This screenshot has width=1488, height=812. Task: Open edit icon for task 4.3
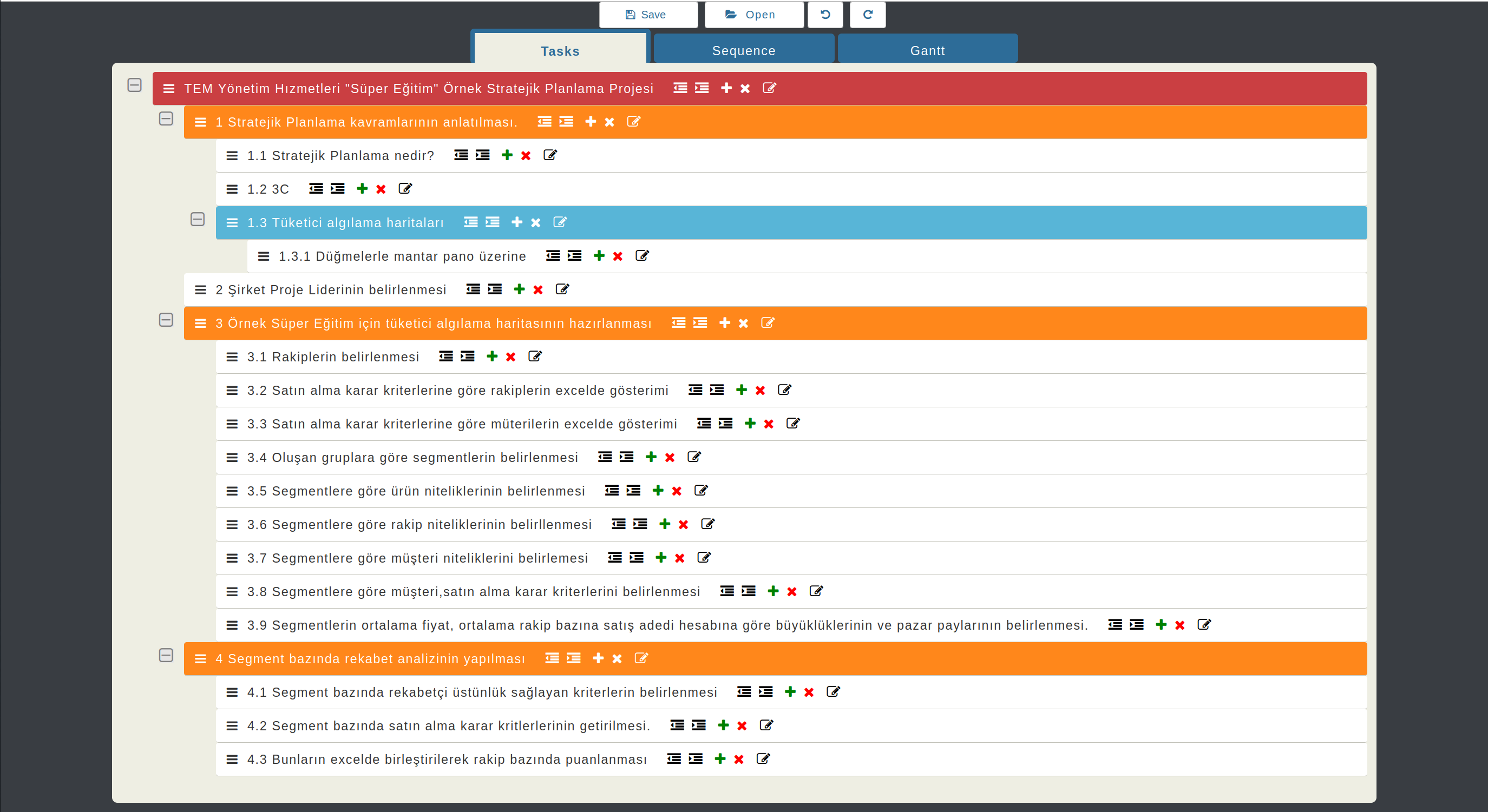tap(763, 760)
